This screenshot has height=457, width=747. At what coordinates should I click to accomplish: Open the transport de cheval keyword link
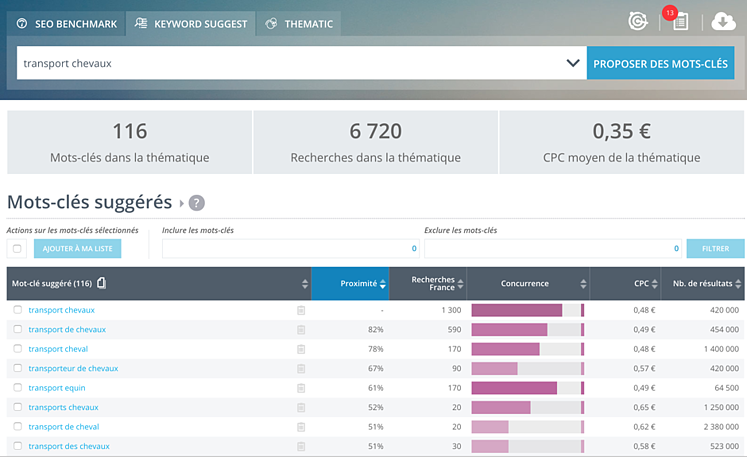coord(64,427)
